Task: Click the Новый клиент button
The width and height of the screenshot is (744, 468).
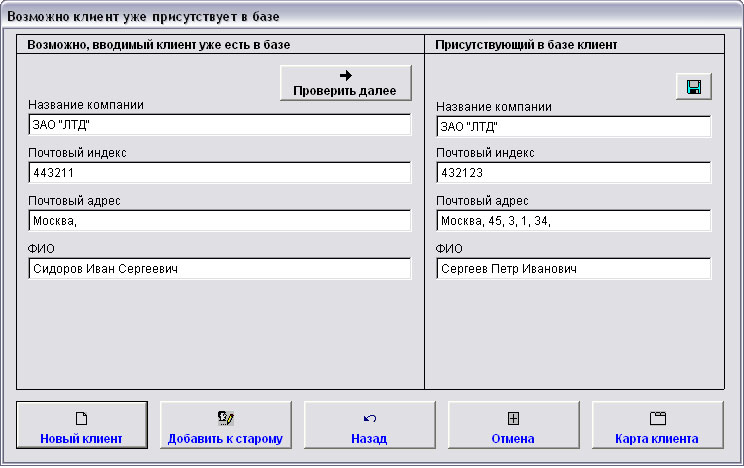Action: tap(82, 425)
